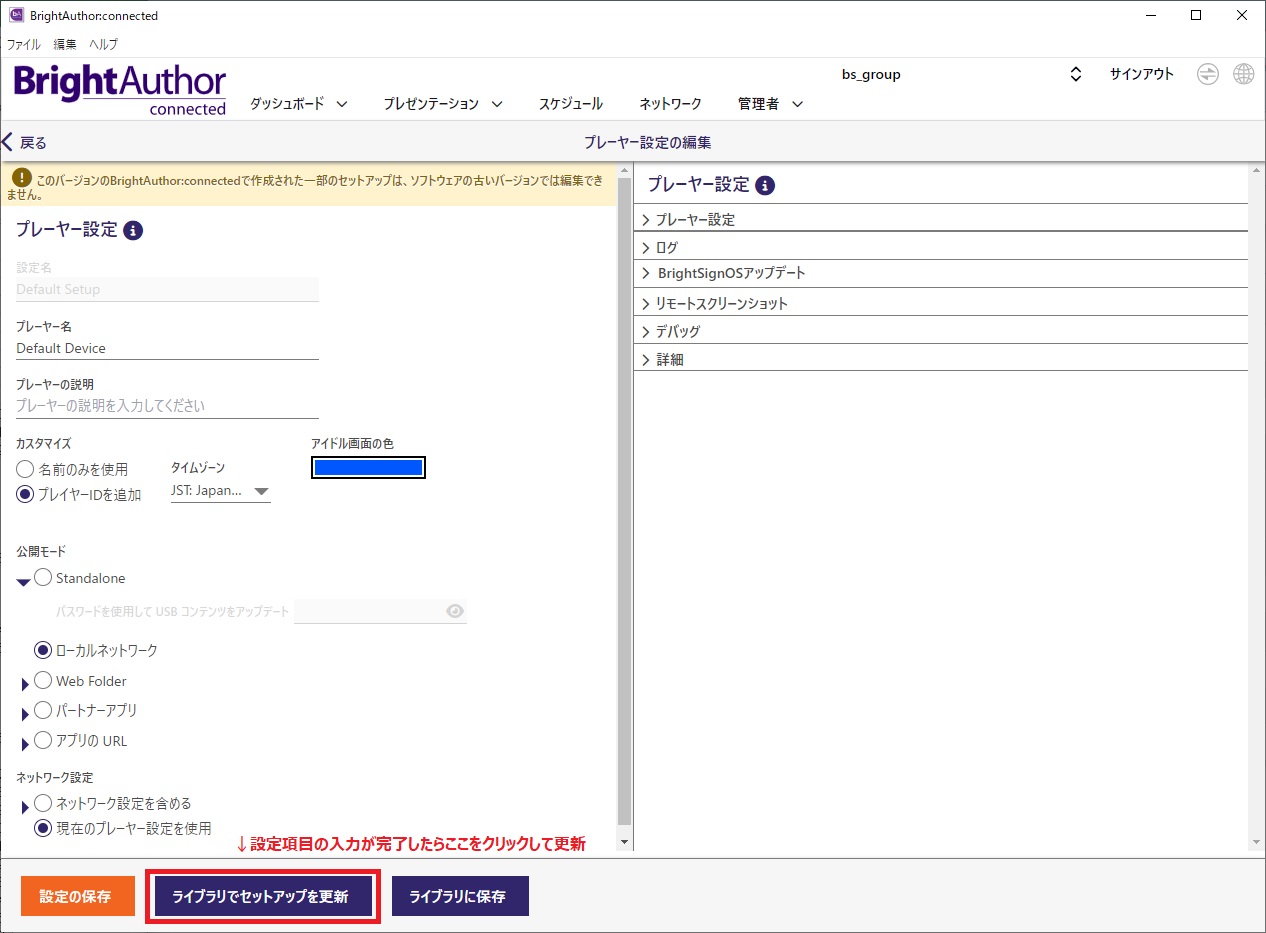Expand the 詳細 section
This screenshot has width=1266, height=933.
[x=941, y=359]
